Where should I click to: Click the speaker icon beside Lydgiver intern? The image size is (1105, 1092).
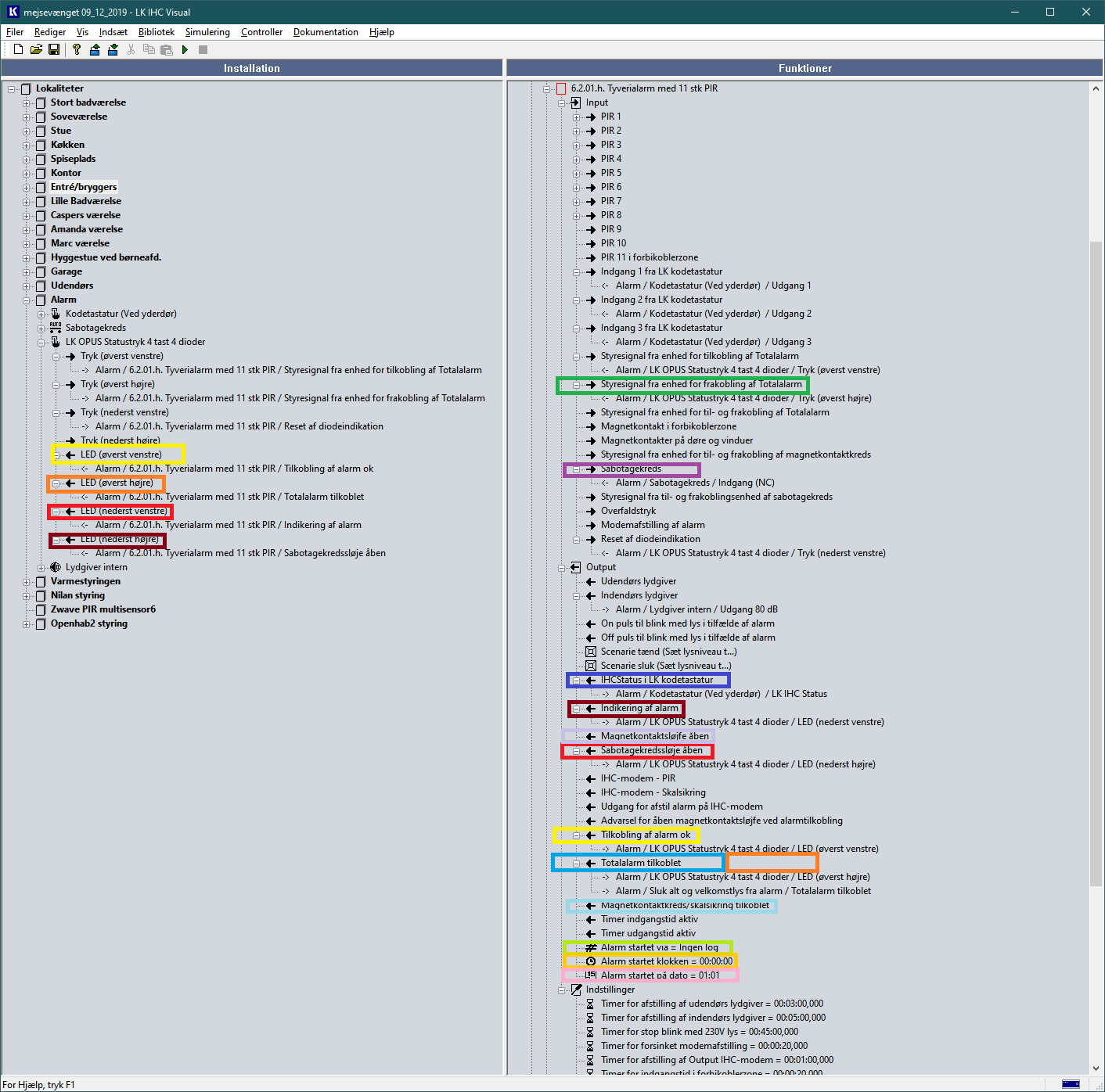coord(56,567)
